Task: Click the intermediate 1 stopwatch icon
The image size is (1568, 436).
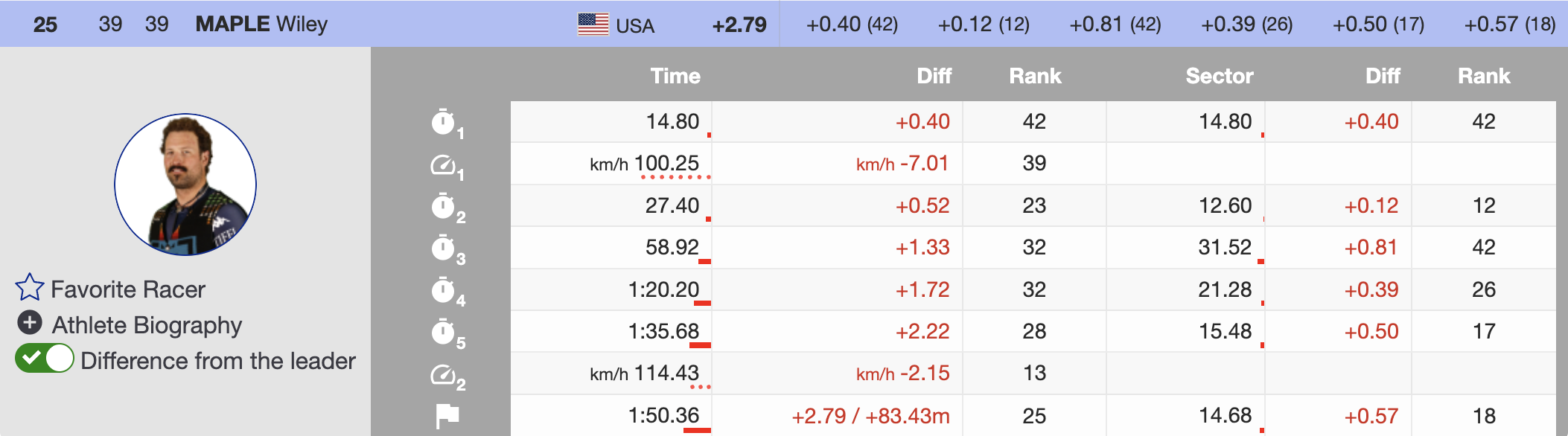Action: tap(444, 122)
